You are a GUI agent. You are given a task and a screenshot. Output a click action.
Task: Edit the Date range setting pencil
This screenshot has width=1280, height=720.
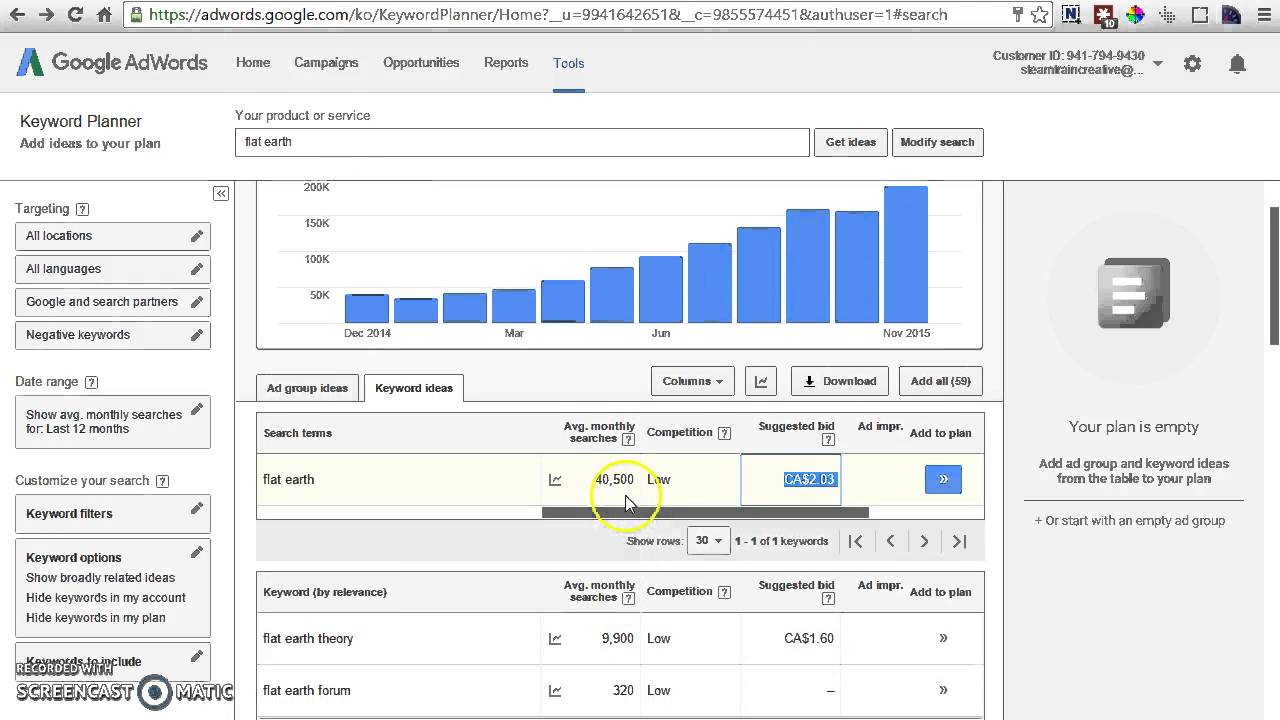(197, 409)
